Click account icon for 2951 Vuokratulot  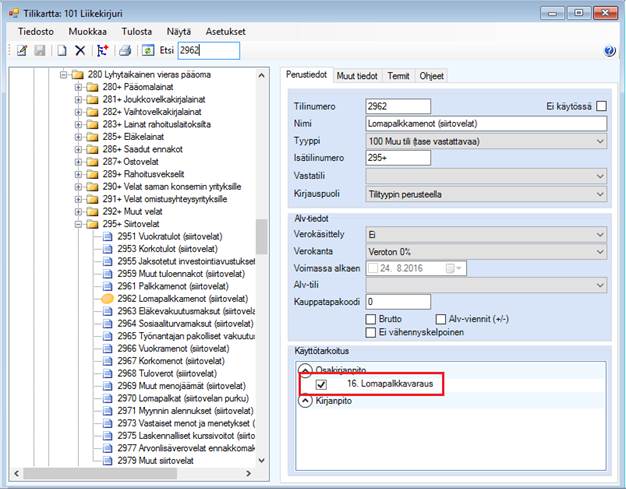pyautogui.click(x=107, y=237)
